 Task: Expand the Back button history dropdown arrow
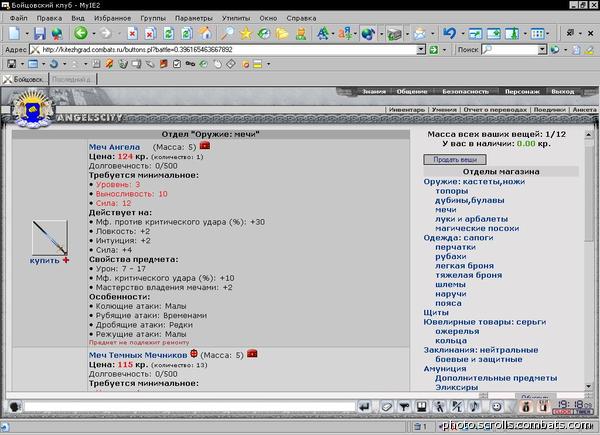pyautogui.click(x=93, y=34)
